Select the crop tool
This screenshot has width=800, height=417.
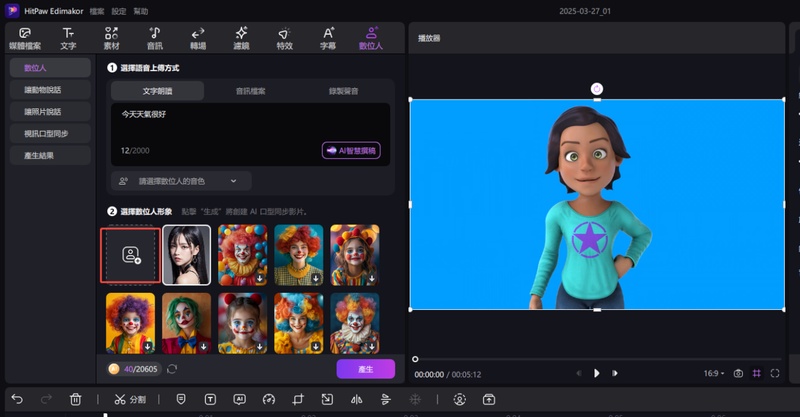298,399
